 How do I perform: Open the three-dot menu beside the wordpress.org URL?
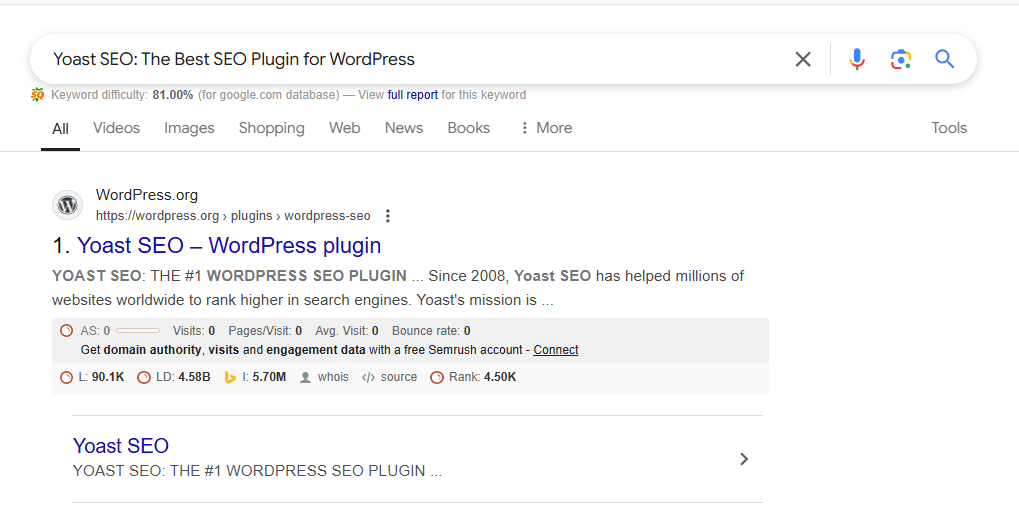tap(388, 216)
